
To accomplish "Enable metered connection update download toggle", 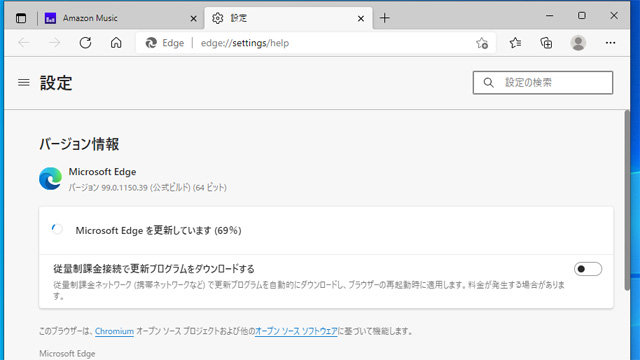I will point(588,269).
